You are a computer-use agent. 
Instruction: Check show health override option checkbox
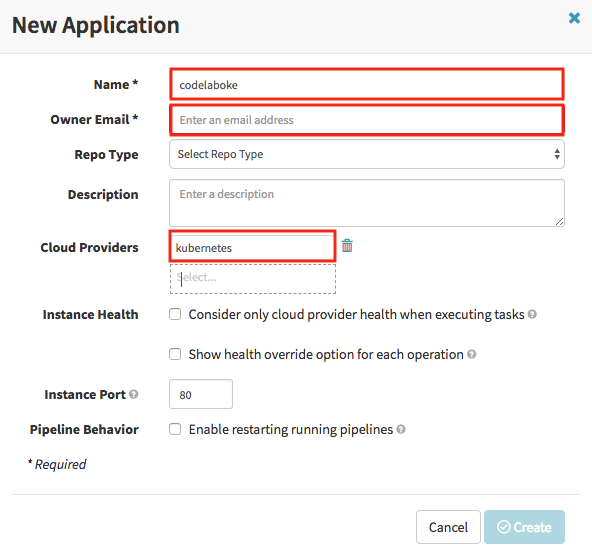coord(175,354)
